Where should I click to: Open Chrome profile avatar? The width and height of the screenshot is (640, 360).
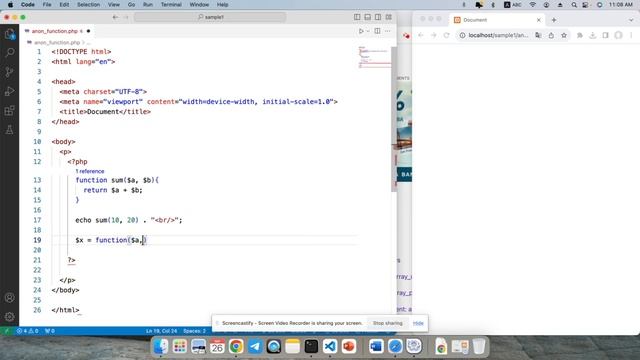(x=618, y=36)
